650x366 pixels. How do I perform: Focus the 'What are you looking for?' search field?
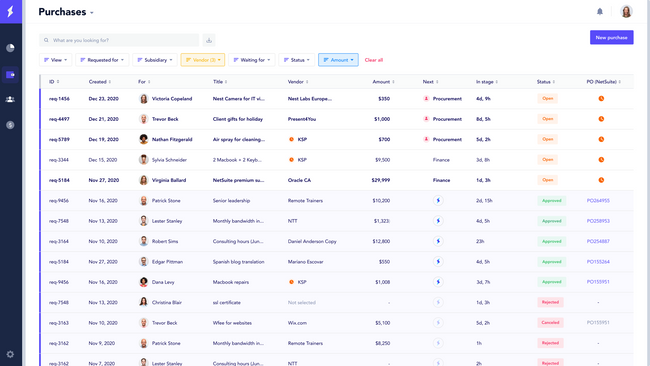click(119, 40)
